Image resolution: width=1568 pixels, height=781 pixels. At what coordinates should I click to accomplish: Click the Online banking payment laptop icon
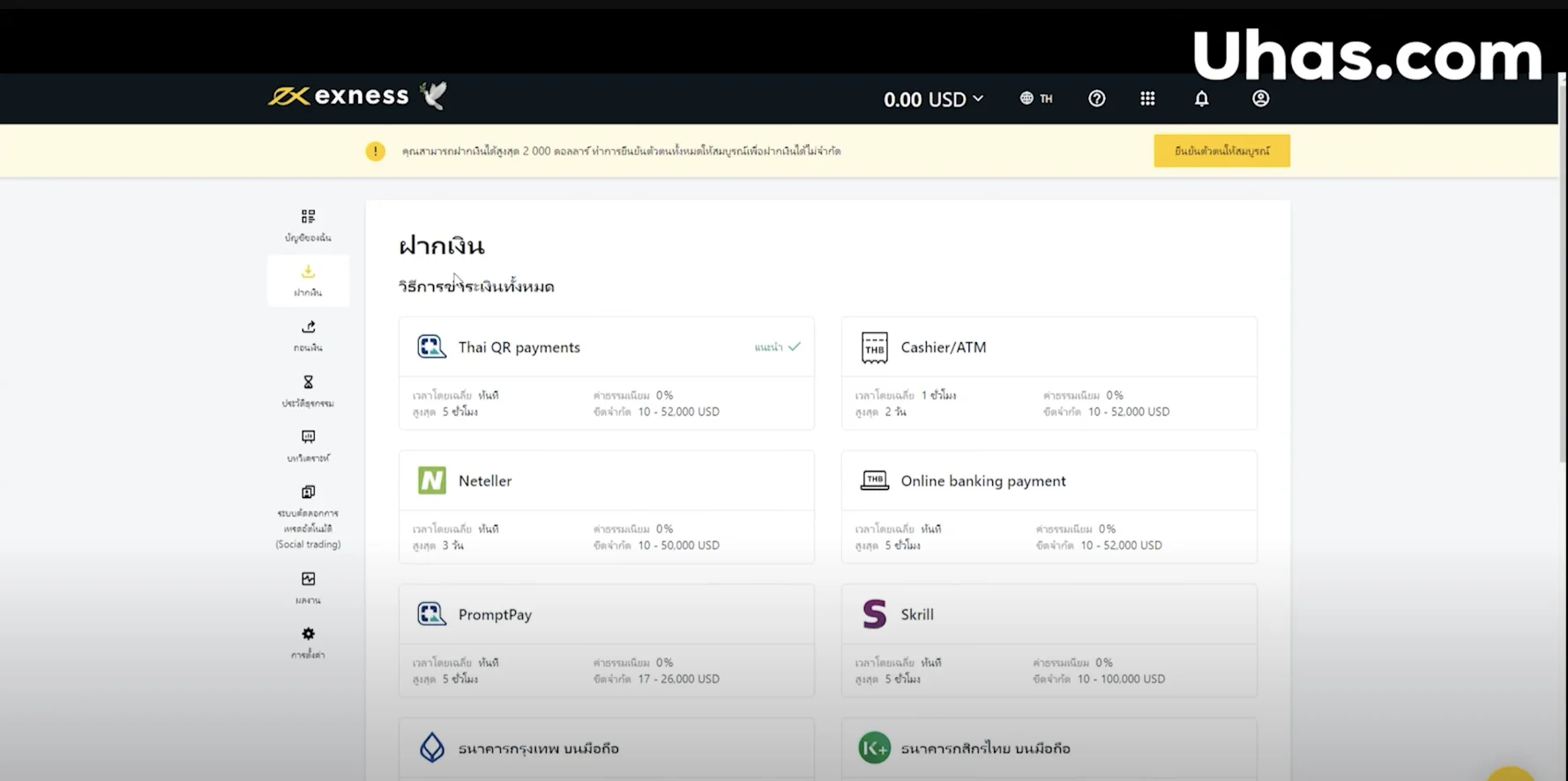point(874,480)
